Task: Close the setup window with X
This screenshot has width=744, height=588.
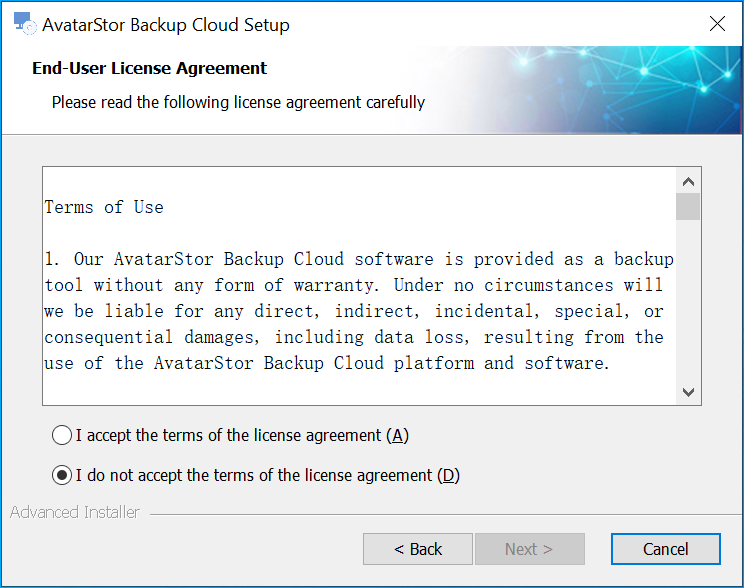Action: (x=717, y=23)
